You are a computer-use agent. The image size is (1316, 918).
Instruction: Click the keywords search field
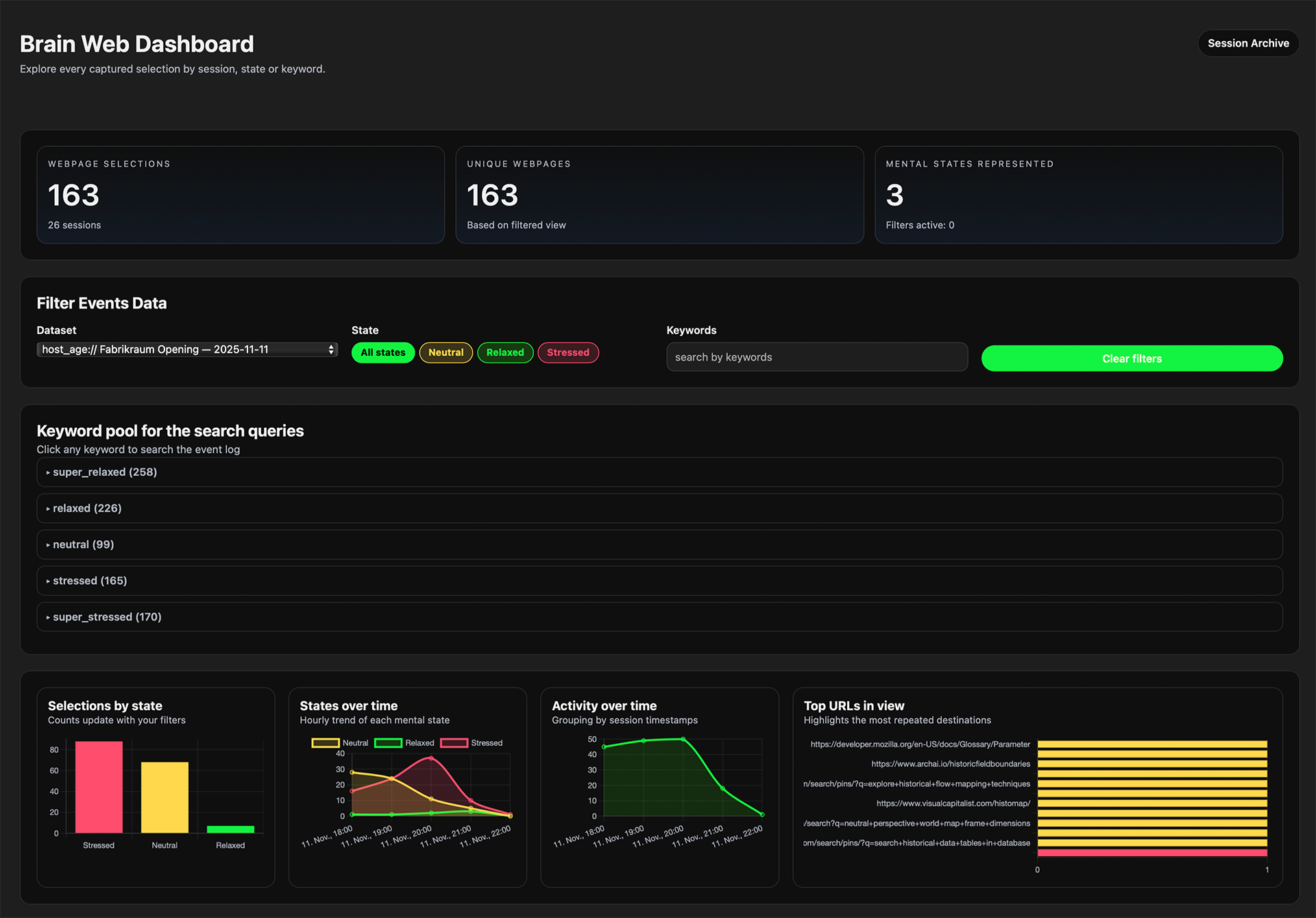pos(816,357)
